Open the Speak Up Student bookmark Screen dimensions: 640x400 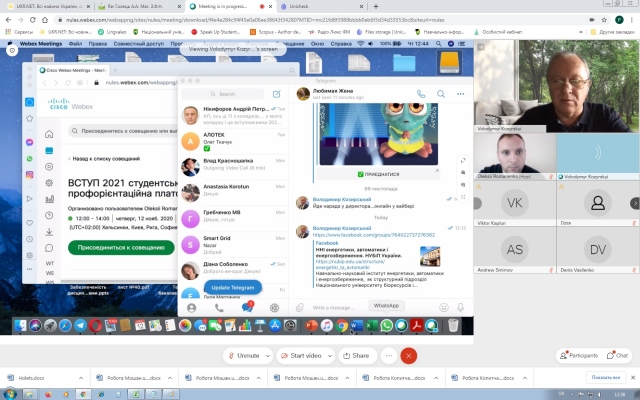tap(216, 32)
